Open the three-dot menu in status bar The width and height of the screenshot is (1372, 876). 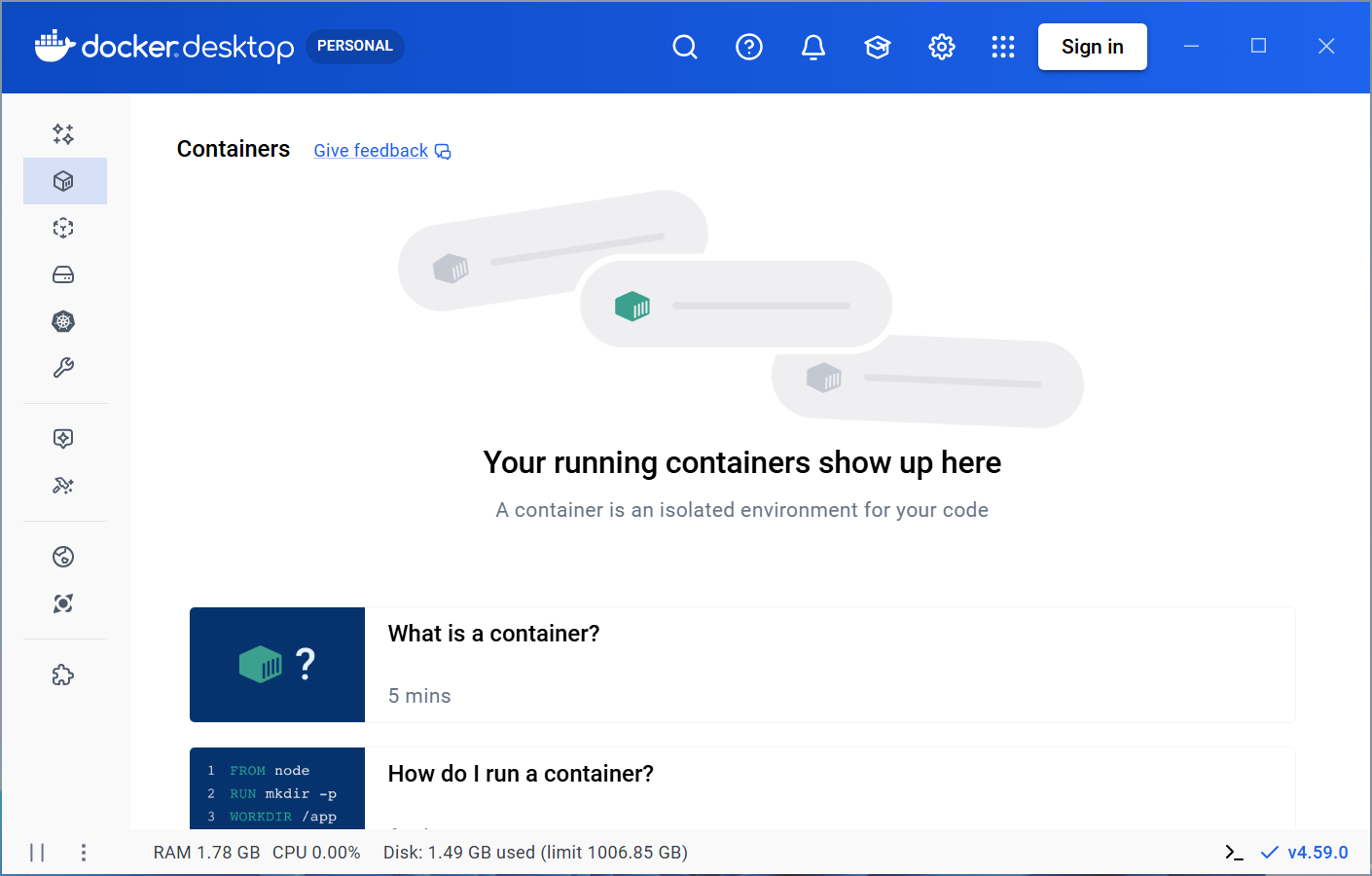(84, 852)
